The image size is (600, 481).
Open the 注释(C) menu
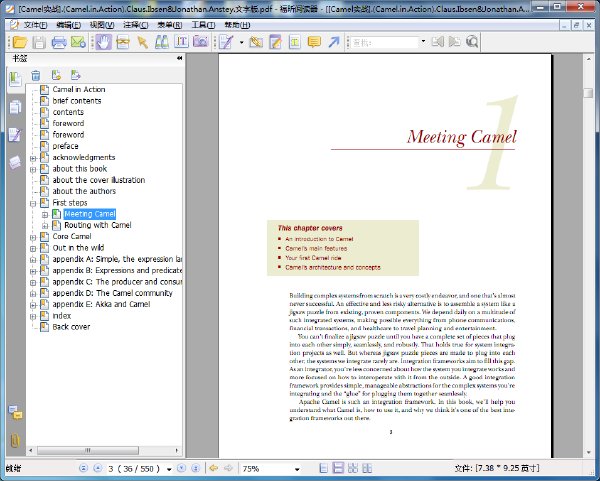point(136,25)
